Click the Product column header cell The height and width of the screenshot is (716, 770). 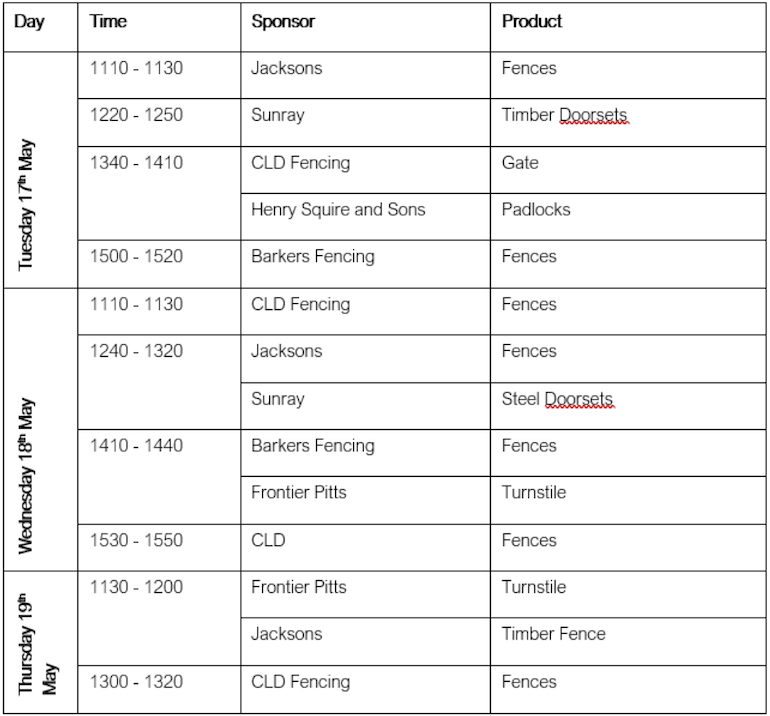coord(628,27)
